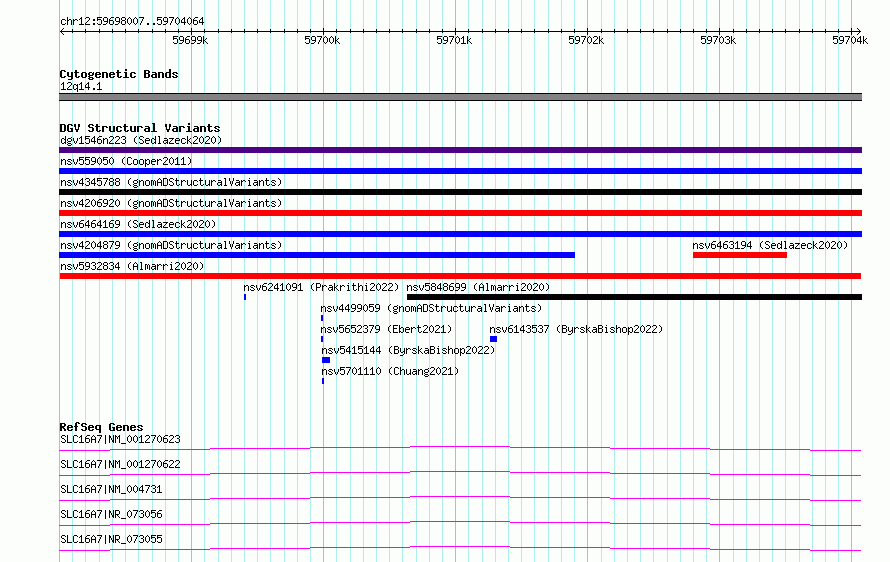Open the nsv6464169 (Sedlazeck2020) label

click(x=138, y=224)
